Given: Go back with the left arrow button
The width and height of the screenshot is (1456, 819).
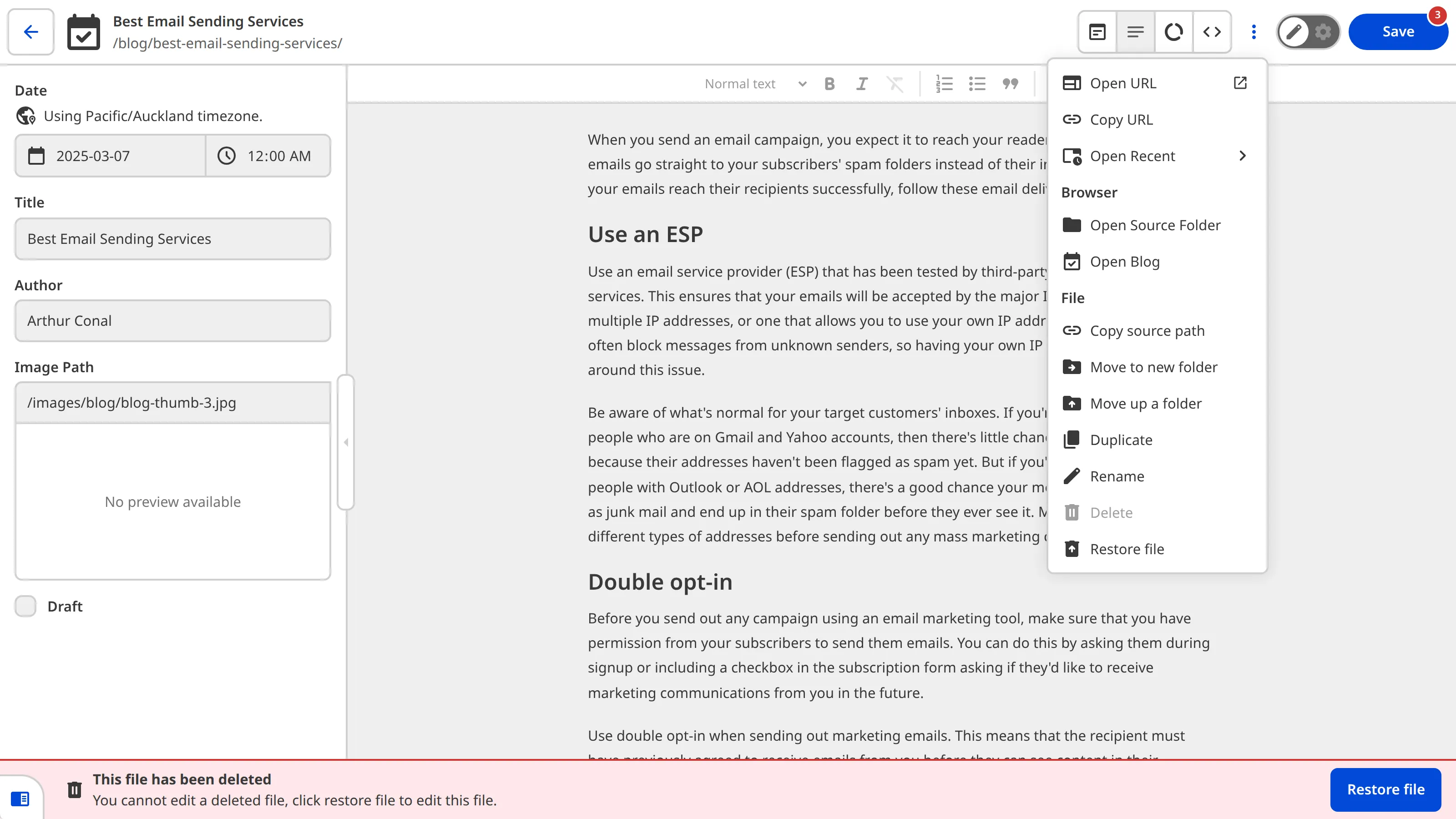Looking at the screenshot, I should pos(31,32).
